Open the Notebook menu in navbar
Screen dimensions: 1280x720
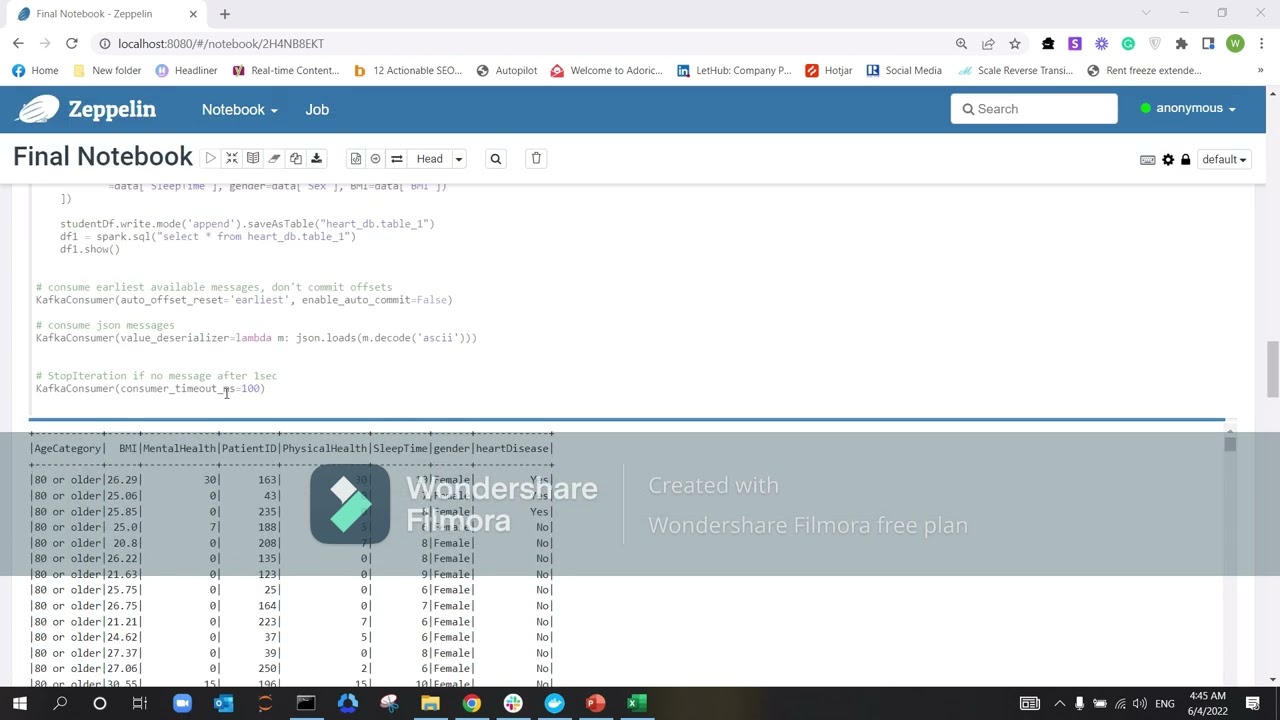(x=239, y=109)
